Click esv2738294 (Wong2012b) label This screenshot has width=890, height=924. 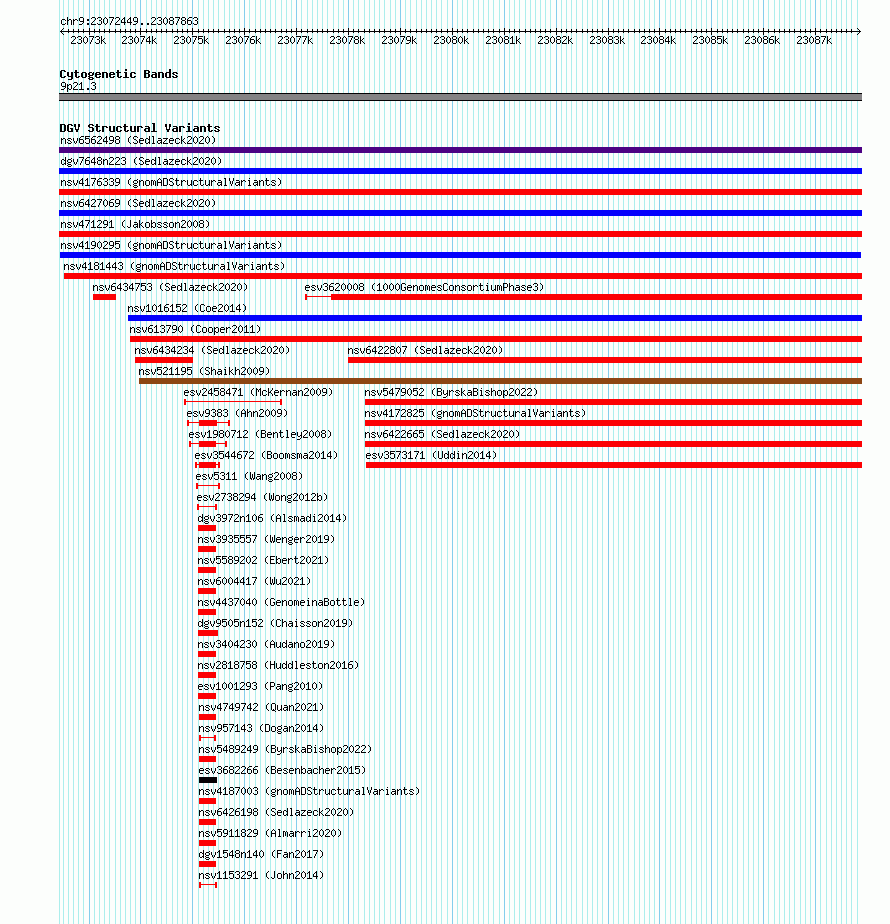262,497
